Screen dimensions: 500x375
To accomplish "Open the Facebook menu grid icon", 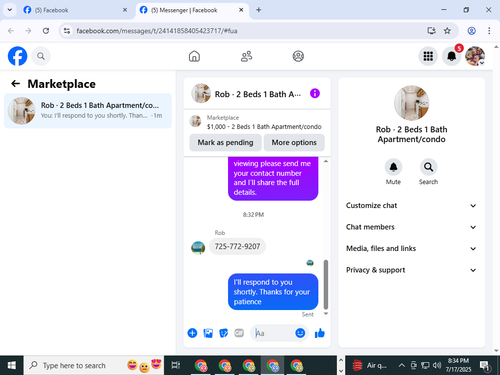I will pyautogui.click(x=428, y=56).
